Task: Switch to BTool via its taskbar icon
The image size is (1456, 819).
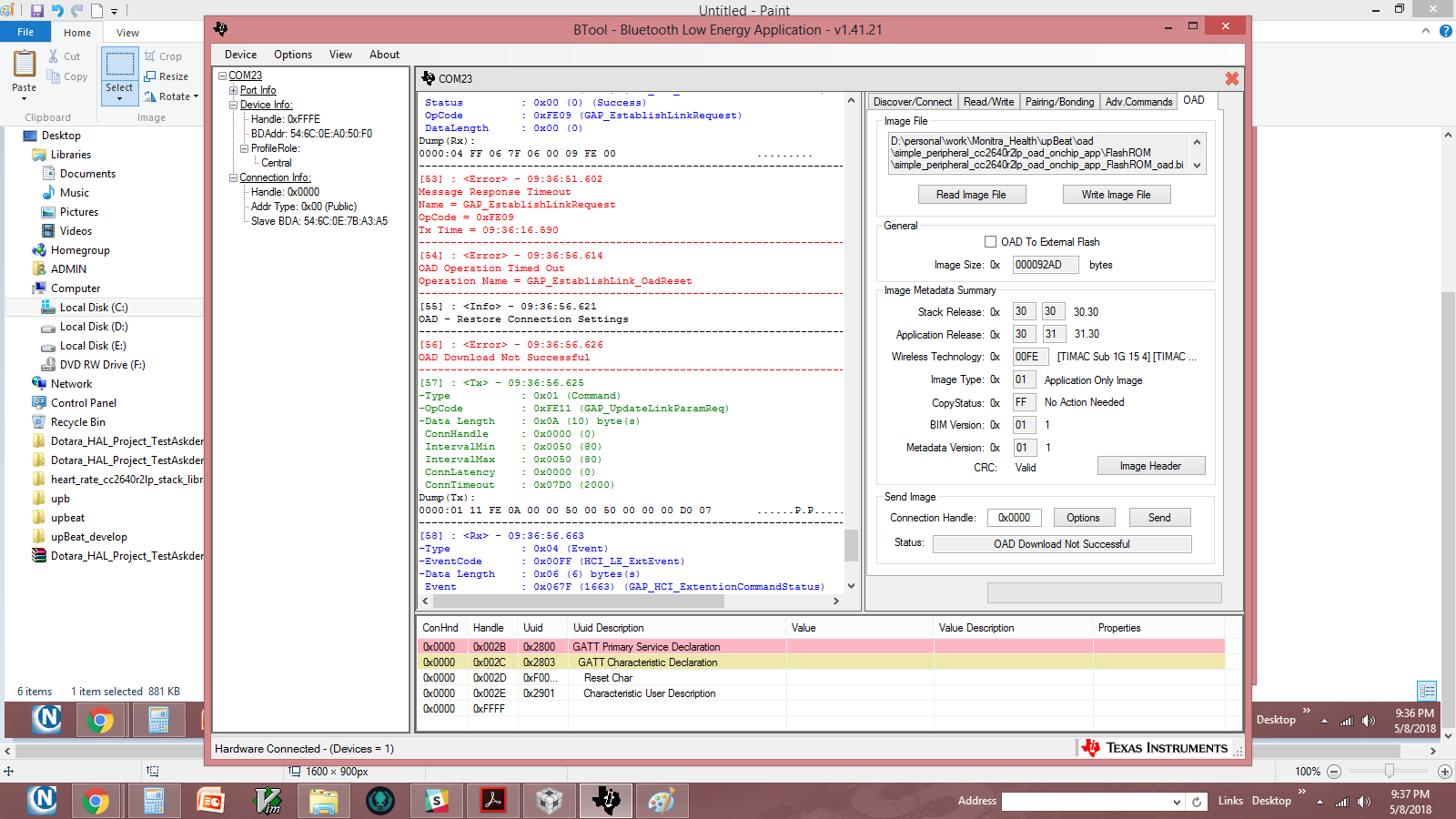Action: point(606,801)
